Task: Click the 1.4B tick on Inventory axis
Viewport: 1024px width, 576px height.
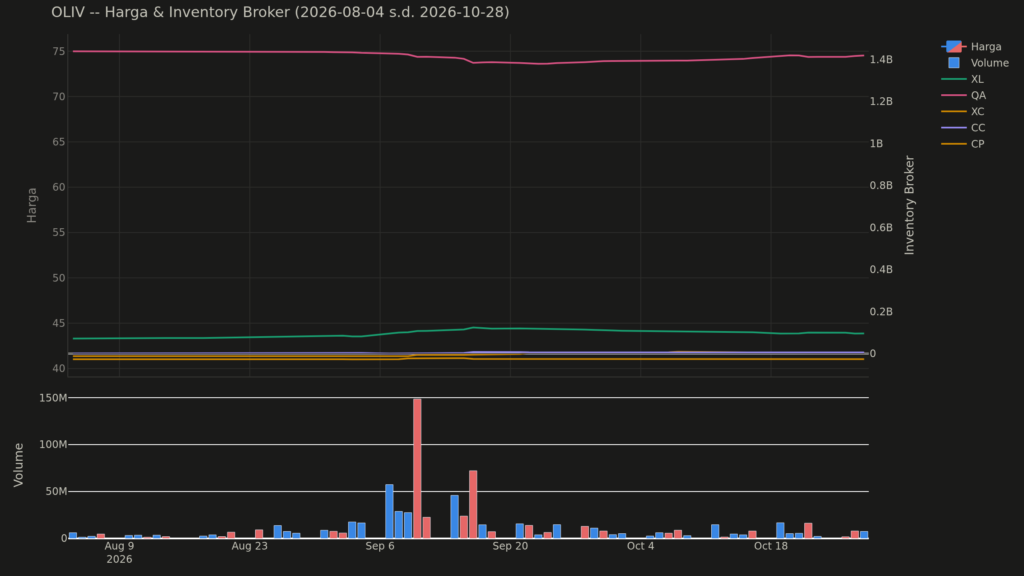Action: tap(881, 59)
